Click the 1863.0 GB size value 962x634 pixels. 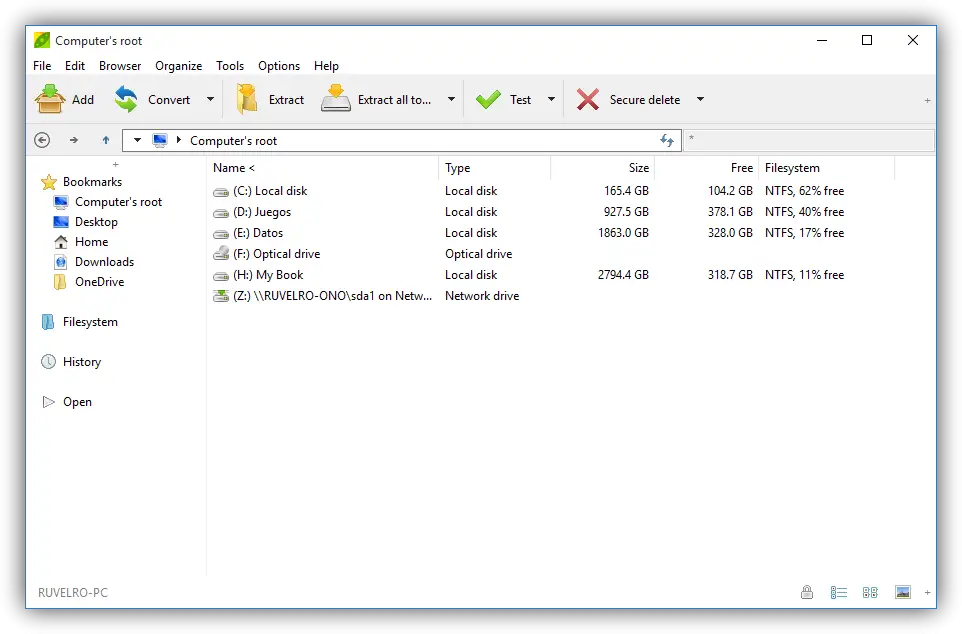click(x=623, y=233)
